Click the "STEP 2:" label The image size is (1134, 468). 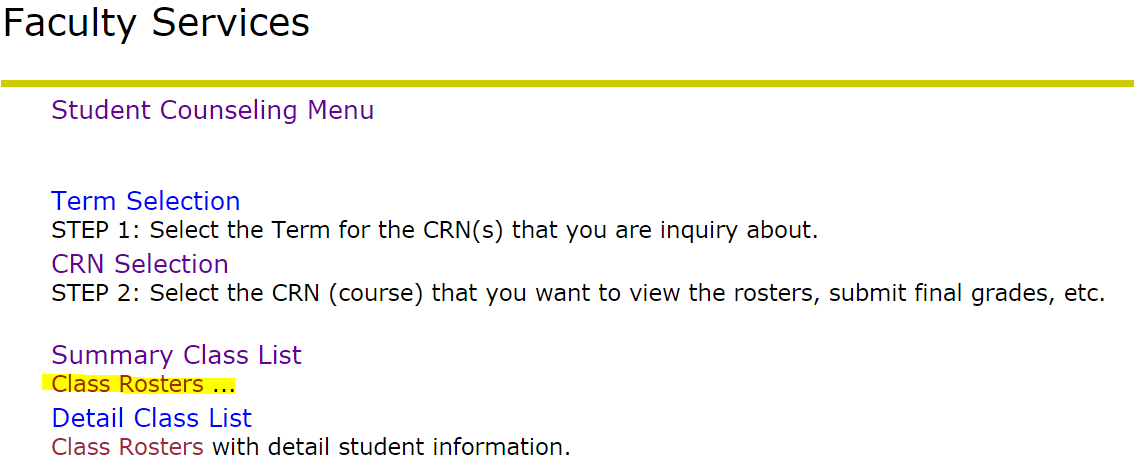96,294
